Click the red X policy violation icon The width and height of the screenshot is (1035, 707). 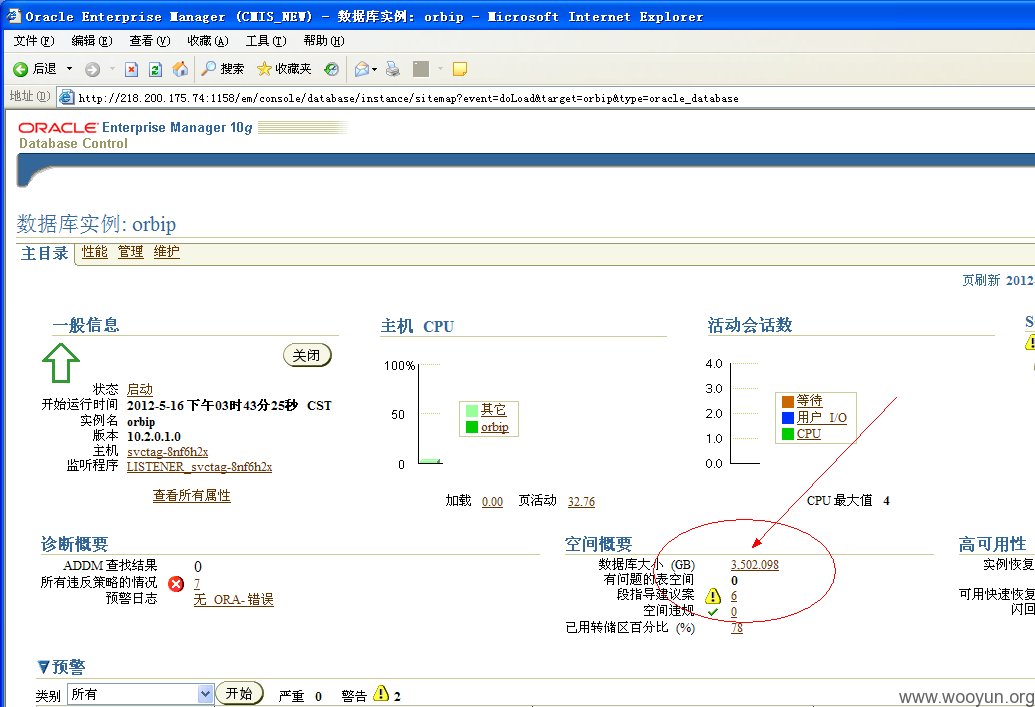click(x=176, y=584)
